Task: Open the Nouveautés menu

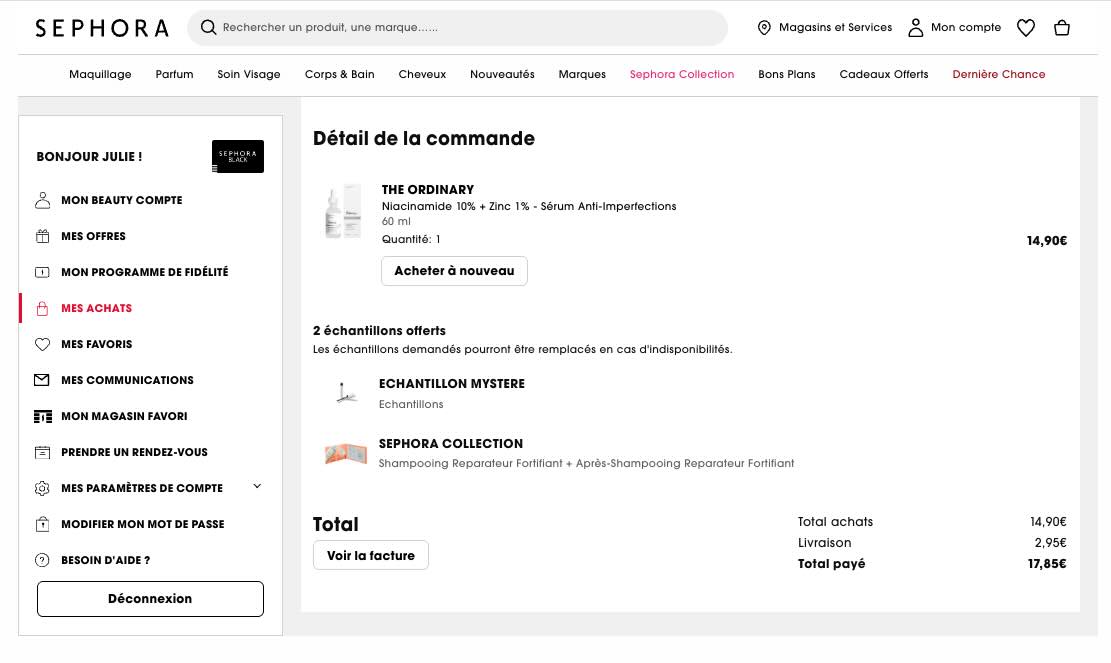Action: [502, 74]
